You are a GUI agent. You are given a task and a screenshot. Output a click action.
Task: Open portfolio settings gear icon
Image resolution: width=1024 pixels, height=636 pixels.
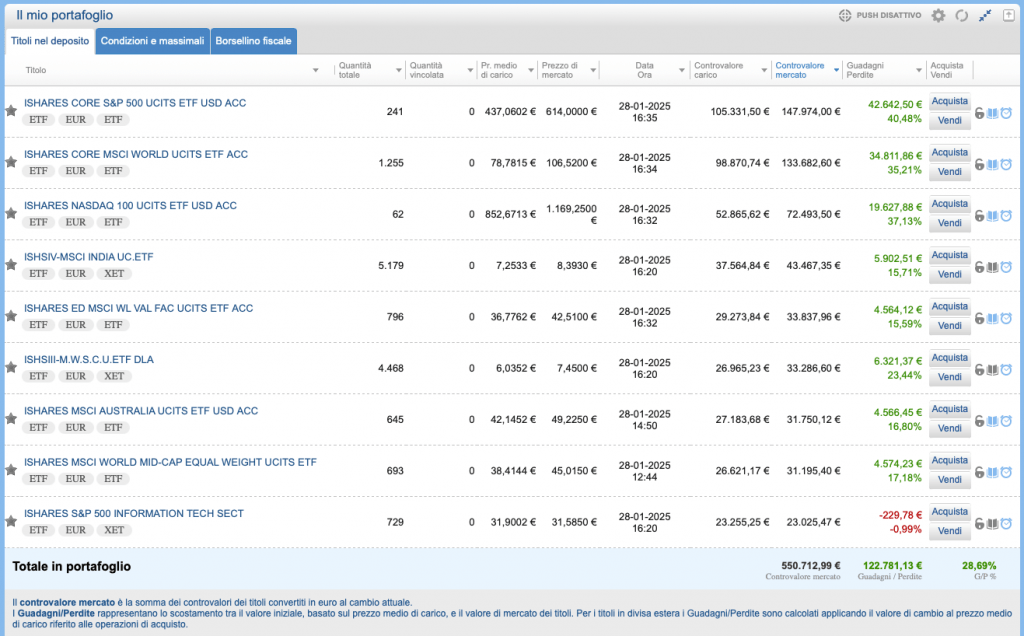tap(938, 16)
